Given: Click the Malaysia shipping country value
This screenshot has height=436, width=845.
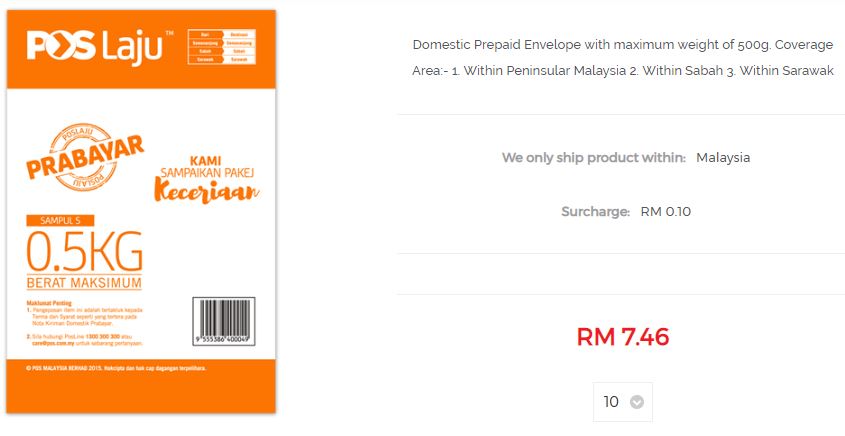Looking at the screenshot, I should (x=723, y=157).
